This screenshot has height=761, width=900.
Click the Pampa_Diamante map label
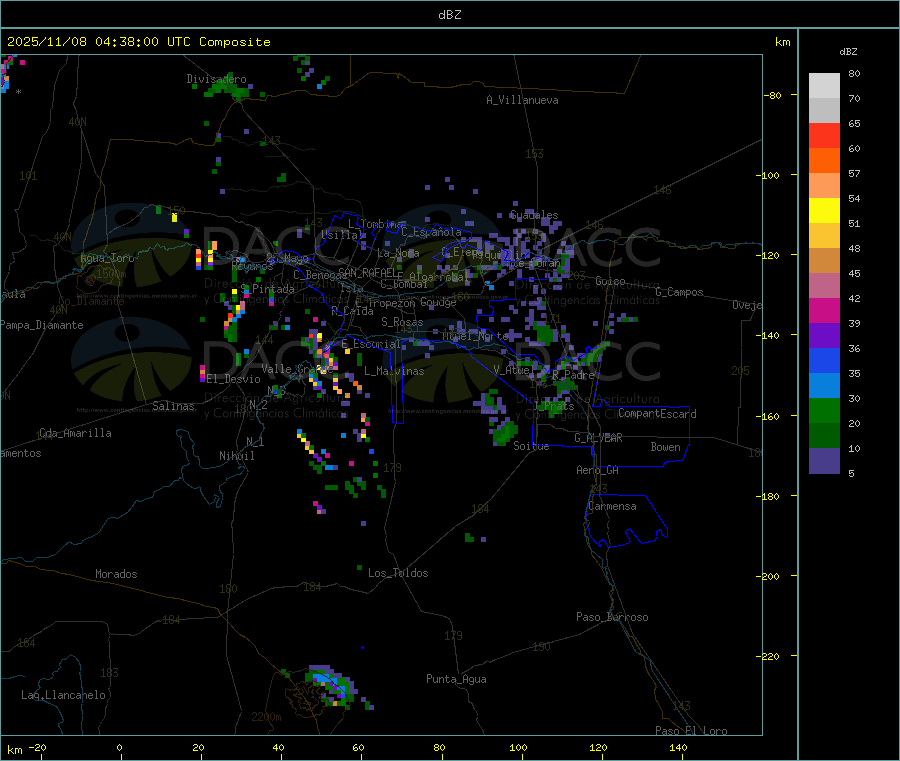[x=42, y=325]
